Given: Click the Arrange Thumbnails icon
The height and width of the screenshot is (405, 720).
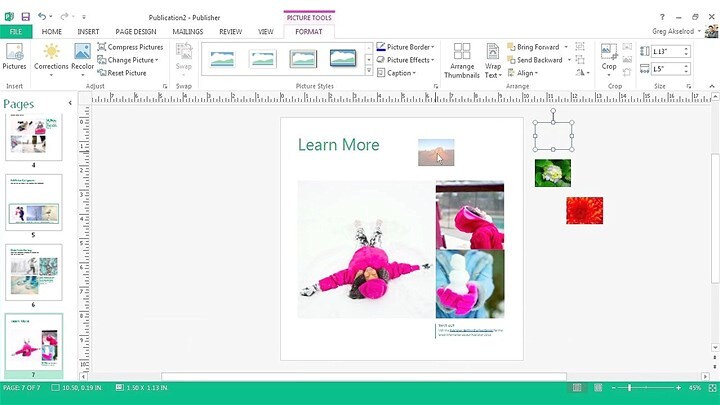Looking at the screenshot, I should (x=462, y=60).
